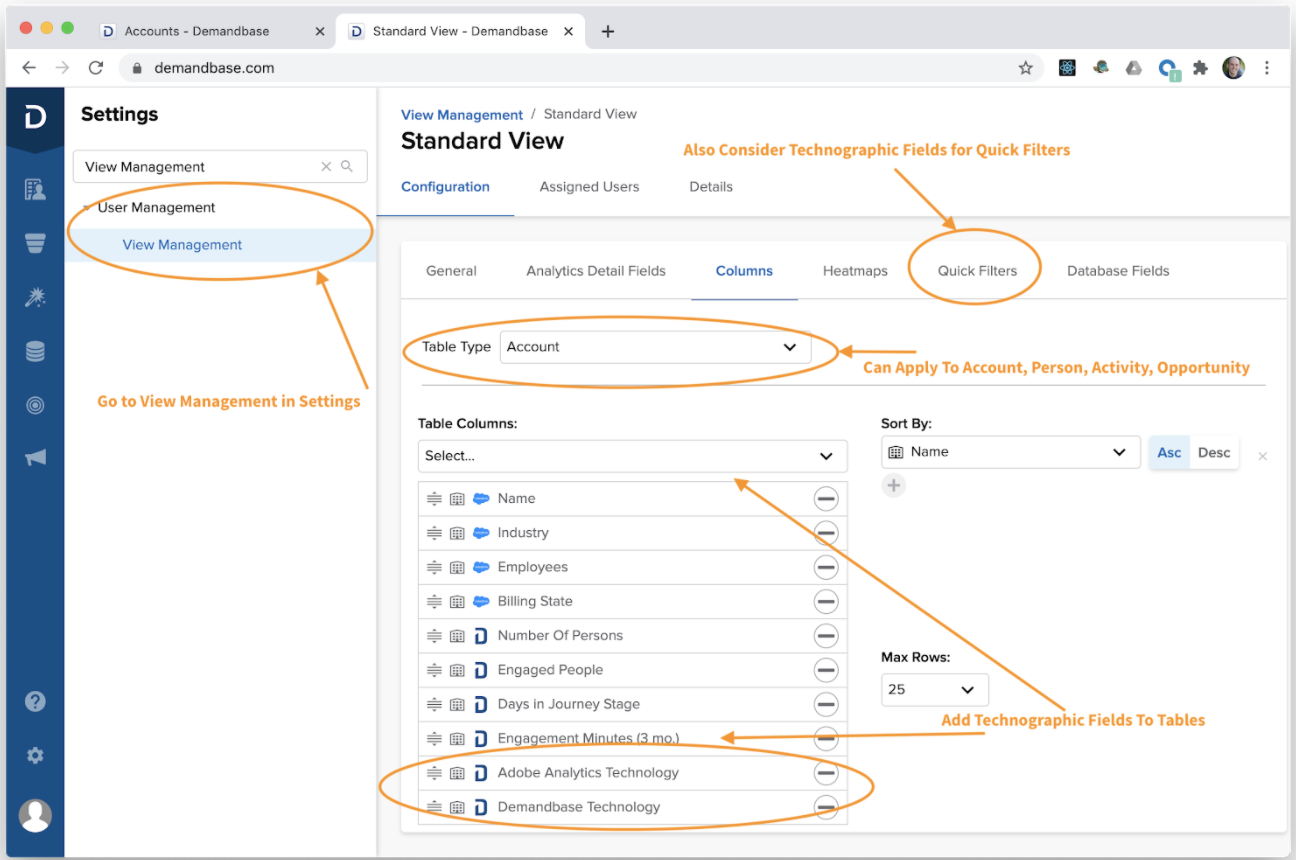Clear the View Management search text
Screen dimensions: 1296x860
[x=326, y=167]
